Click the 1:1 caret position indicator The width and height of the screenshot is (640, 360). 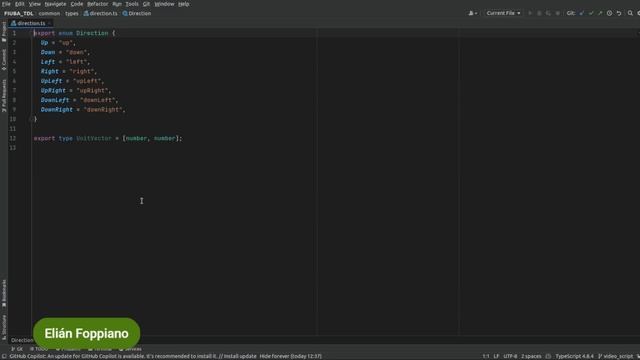coord(486,356)
